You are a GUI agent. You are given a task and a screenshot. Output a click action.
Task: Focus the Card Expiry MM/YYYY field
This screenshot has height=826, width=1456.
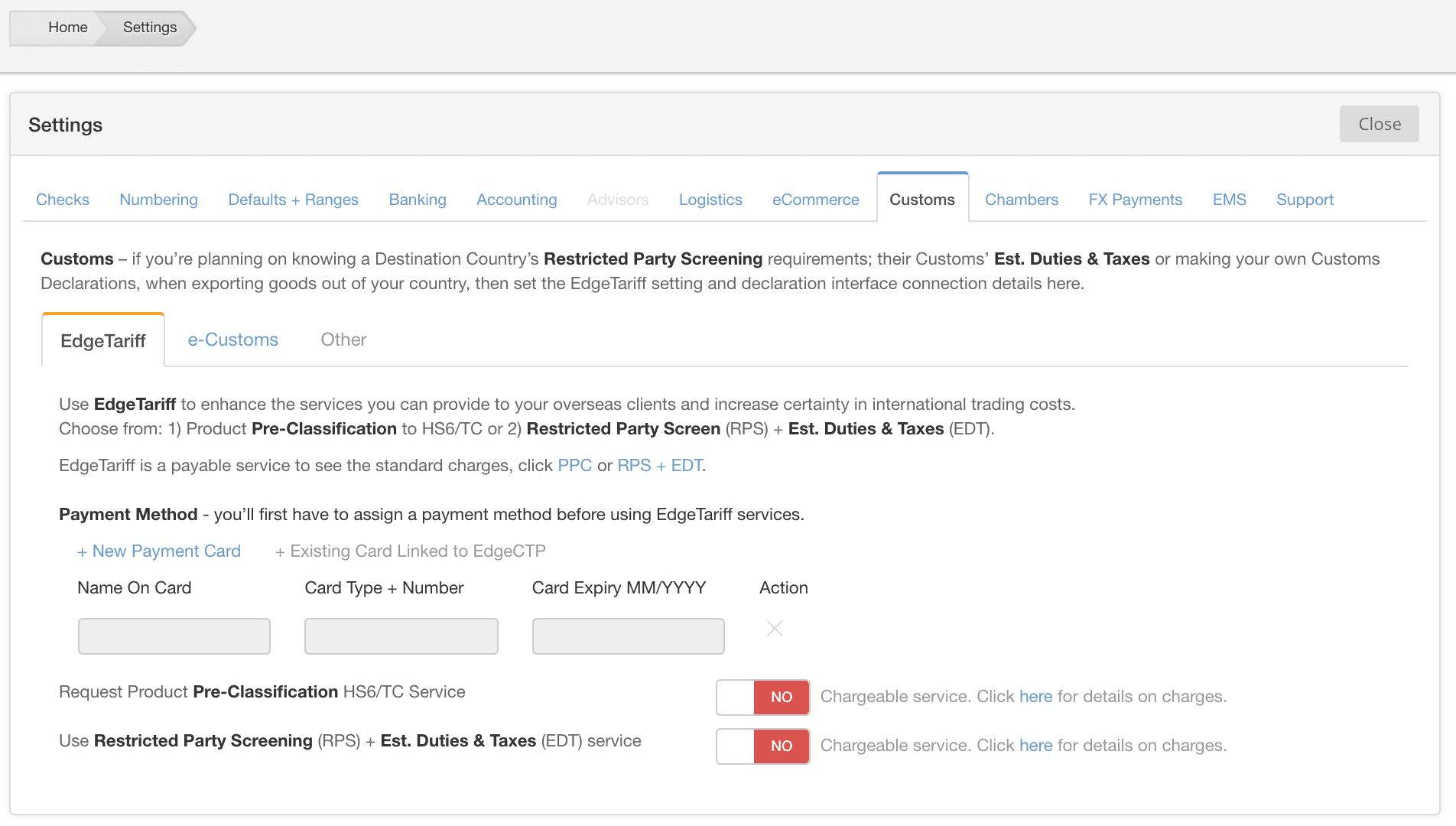pos(629,636)
